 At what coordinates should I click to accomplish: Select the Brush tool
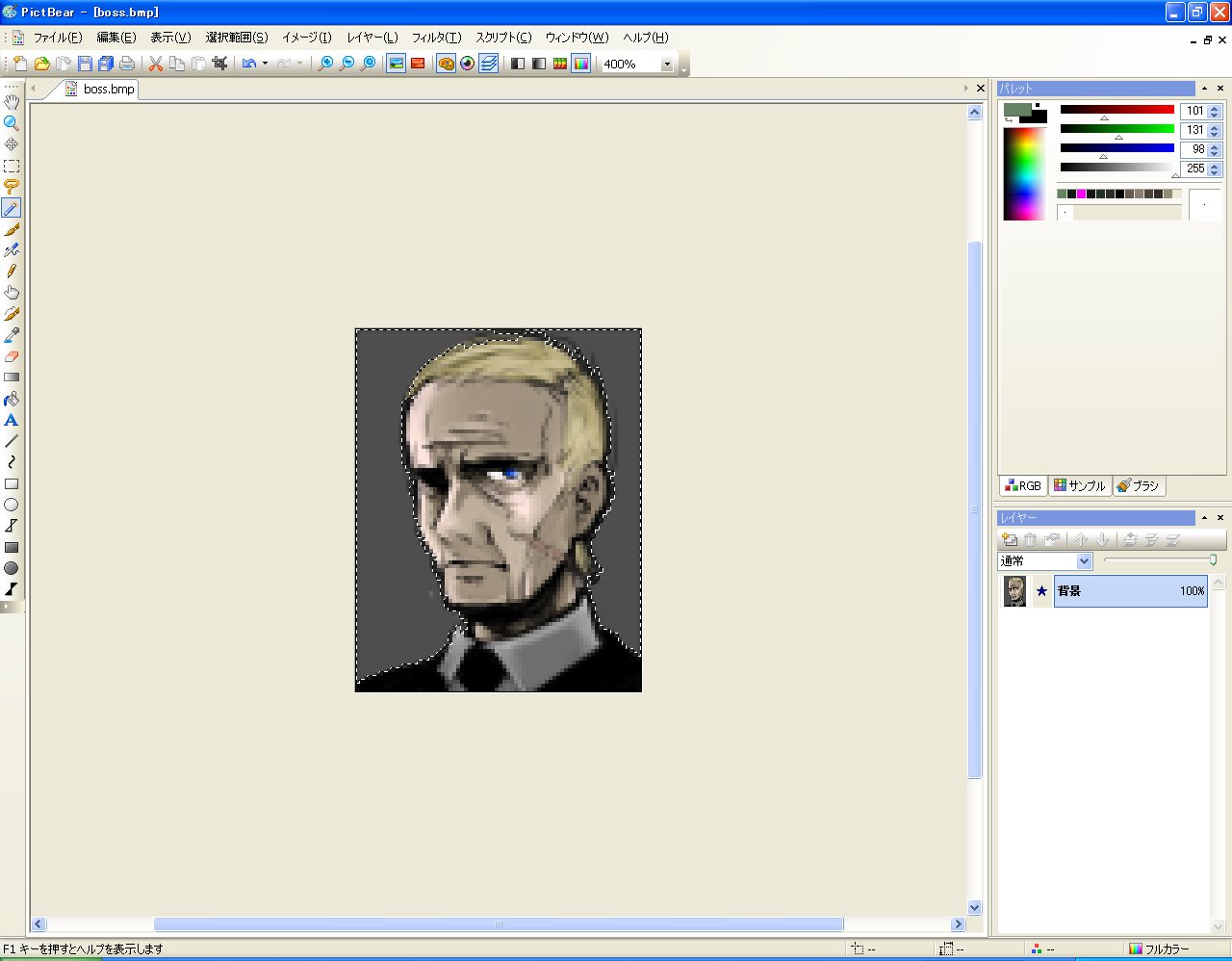click(12, 229)
